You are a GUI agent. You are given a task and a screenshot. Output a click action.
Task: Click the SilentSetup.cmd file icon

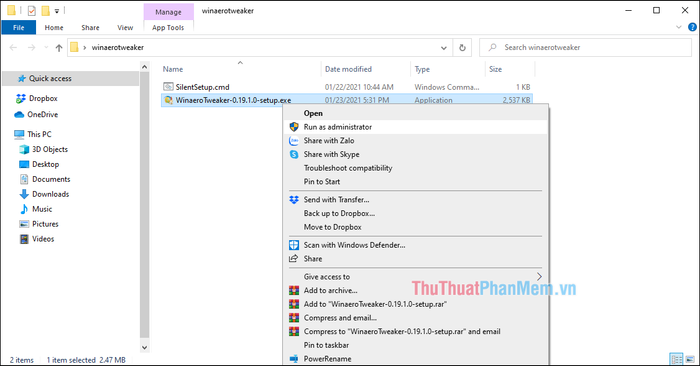(168, 87)
